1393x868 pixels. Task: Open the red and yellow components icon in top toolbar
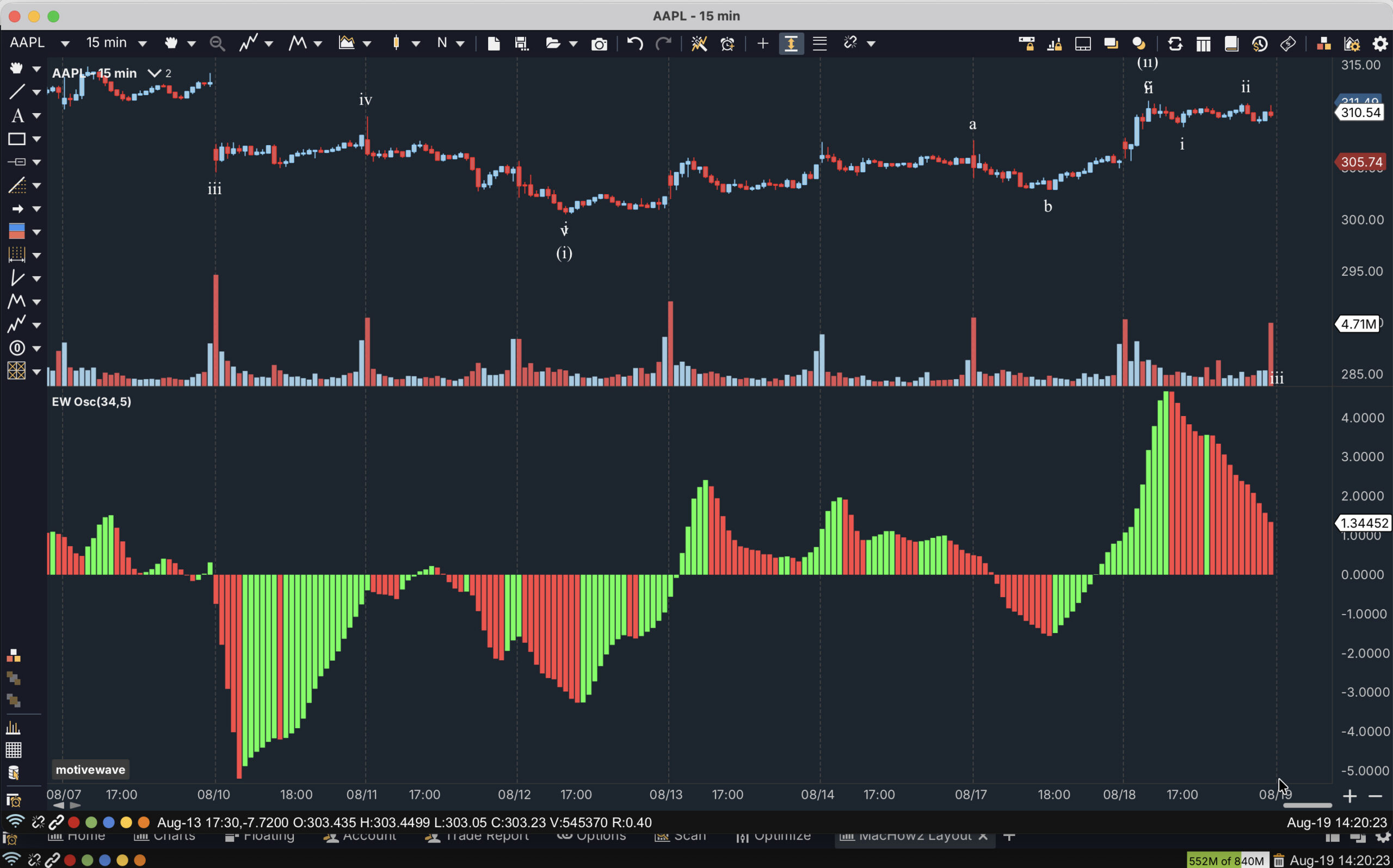[1323, 44]
